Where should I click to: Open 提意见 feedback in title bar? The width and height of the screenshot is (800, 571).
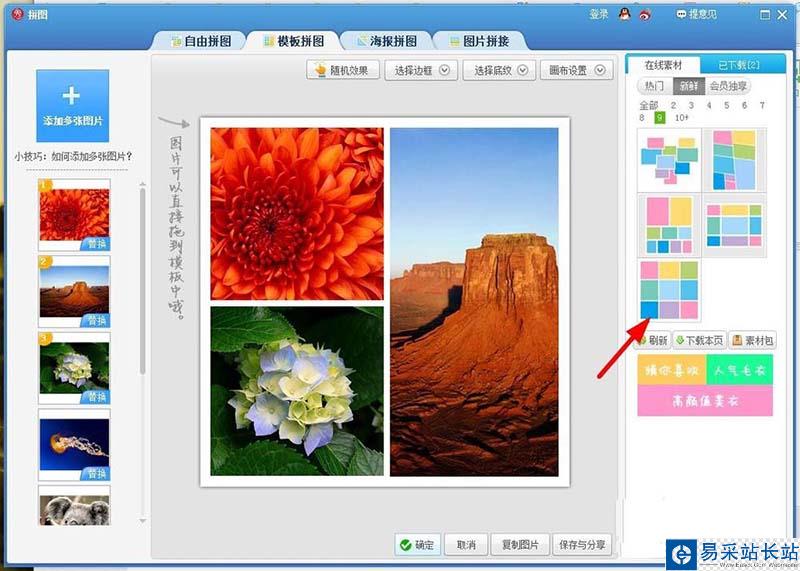click(x=696, y=14)
